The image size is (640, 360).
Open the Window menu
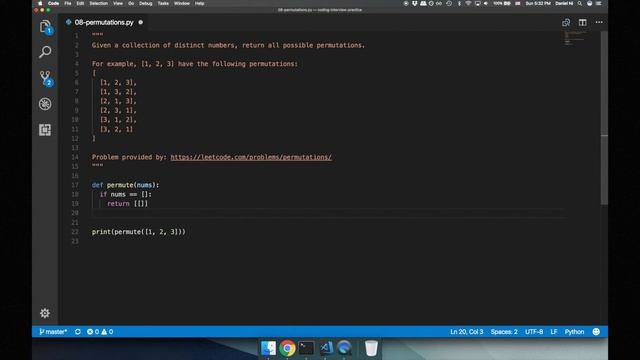click(182, 3)
